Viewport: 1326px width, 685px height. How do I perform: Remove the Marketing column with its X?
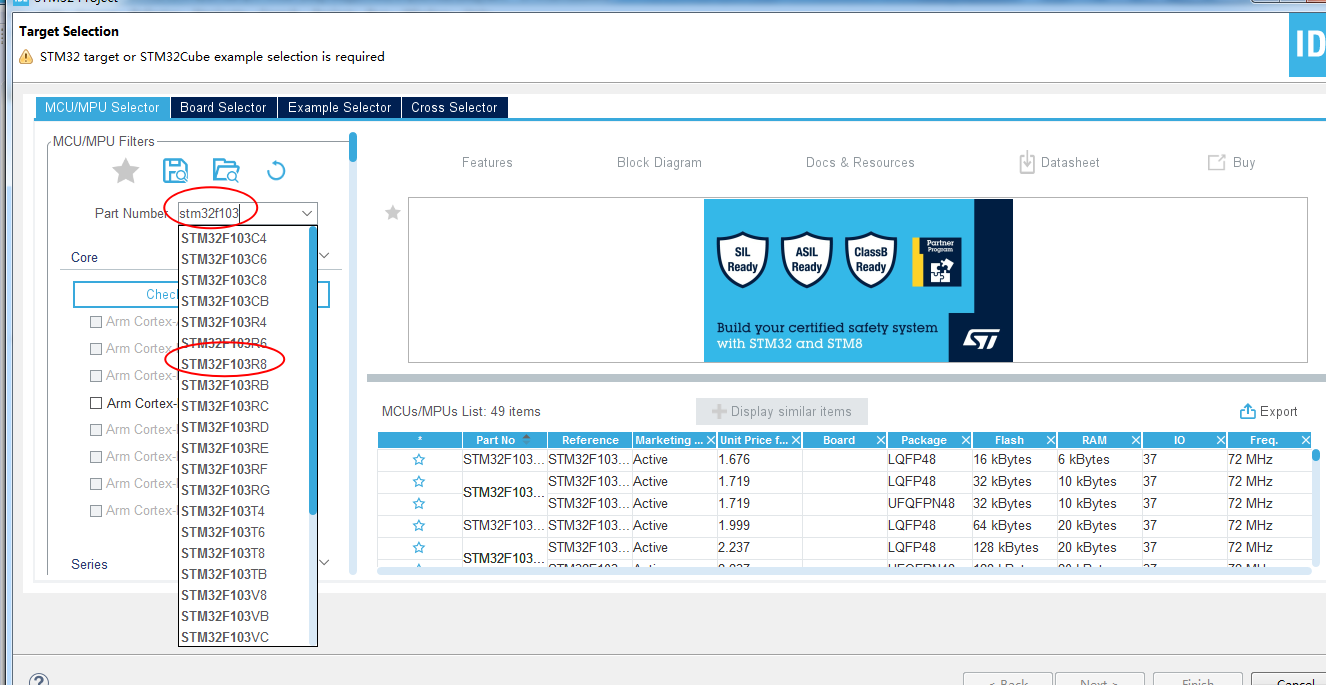tap(710, 440)
